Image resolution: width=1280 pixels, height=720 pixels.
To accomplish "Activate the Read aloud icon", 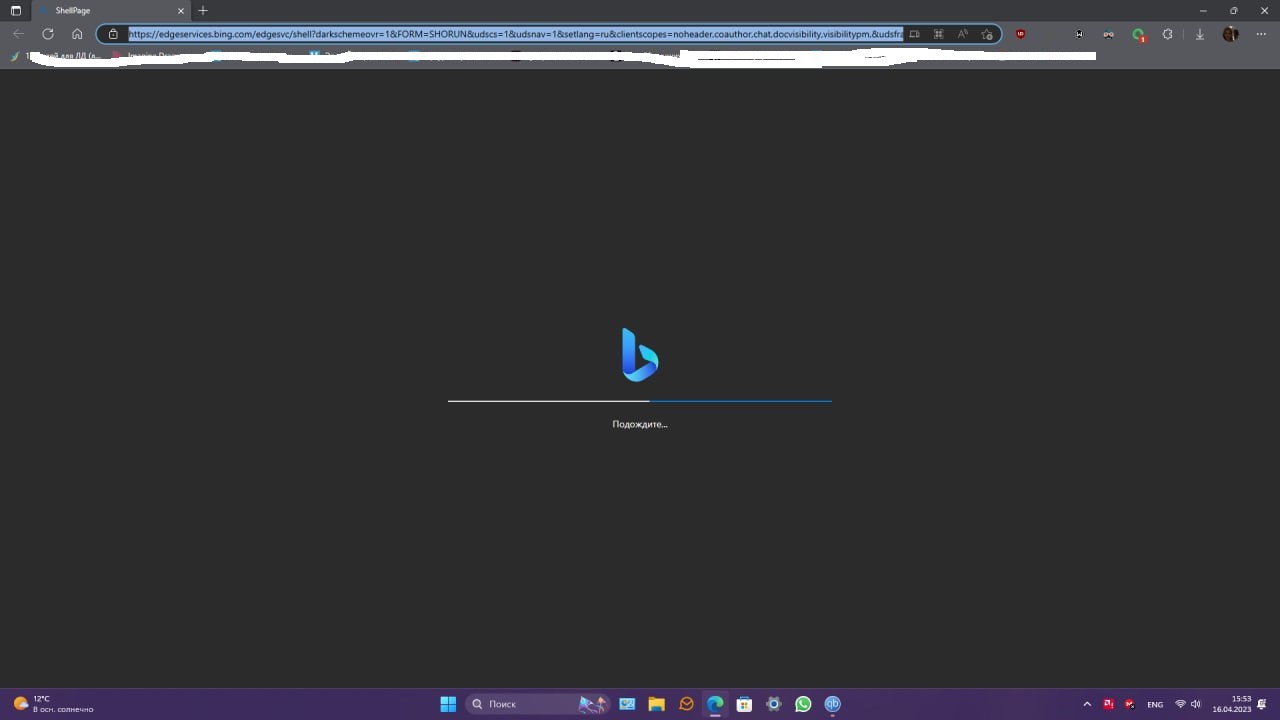I will pyautogui.click(x=962, y=34).
